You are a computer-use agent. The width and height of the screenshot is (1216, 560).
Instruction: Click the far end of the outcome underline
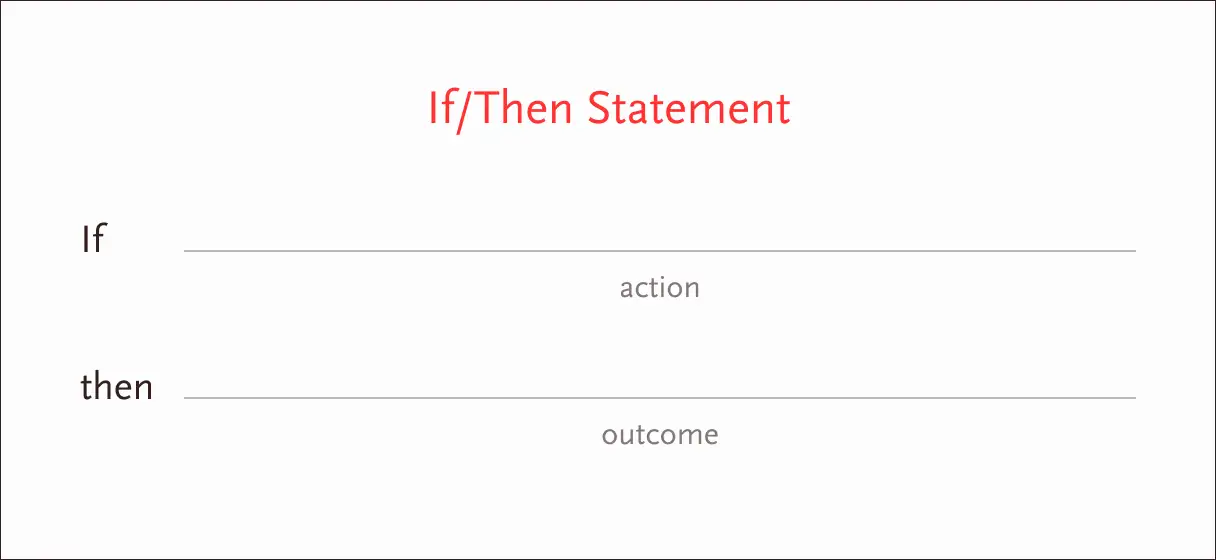point(1133,398)
